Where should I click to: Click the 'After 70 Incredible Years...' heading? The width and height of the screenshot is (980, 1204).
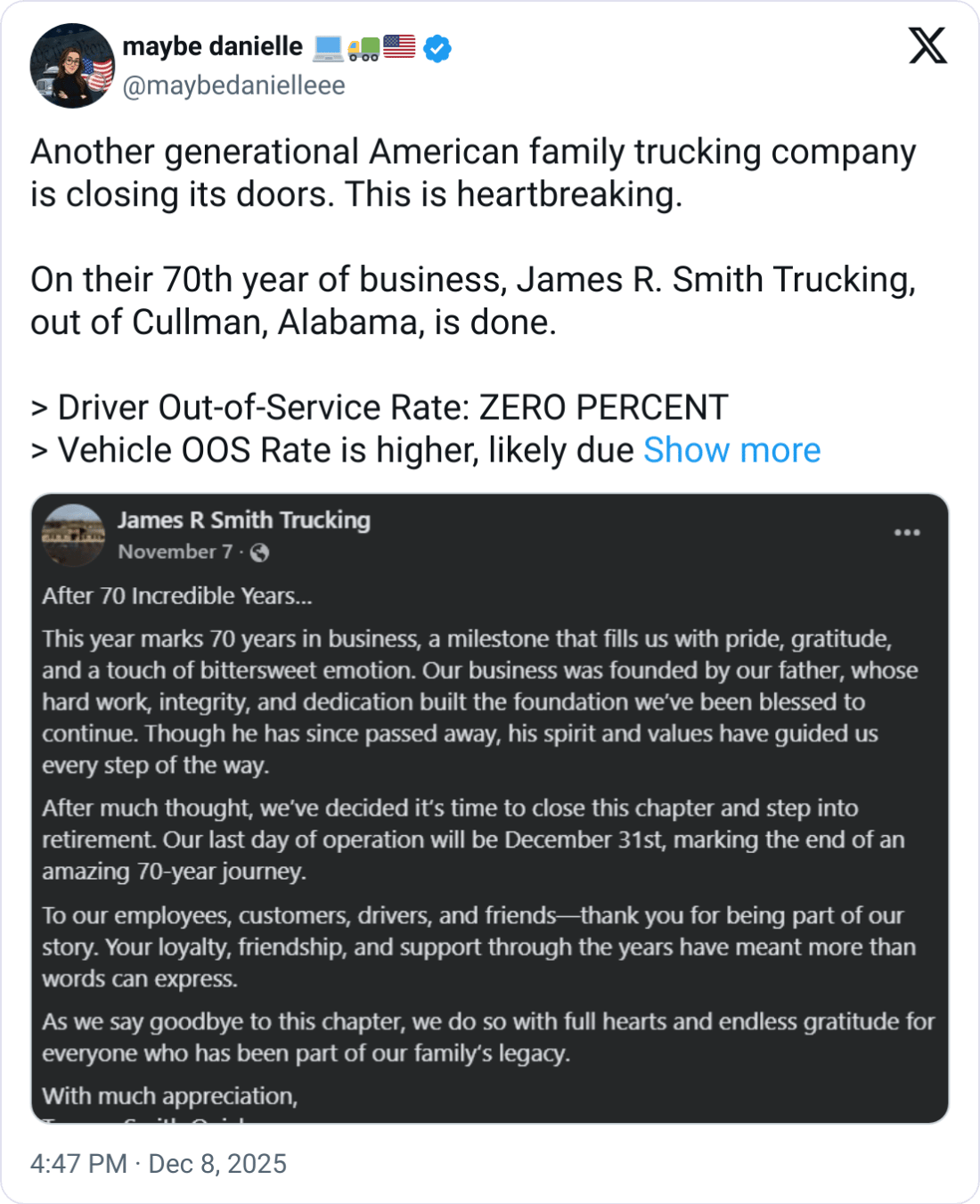(177, 596)
